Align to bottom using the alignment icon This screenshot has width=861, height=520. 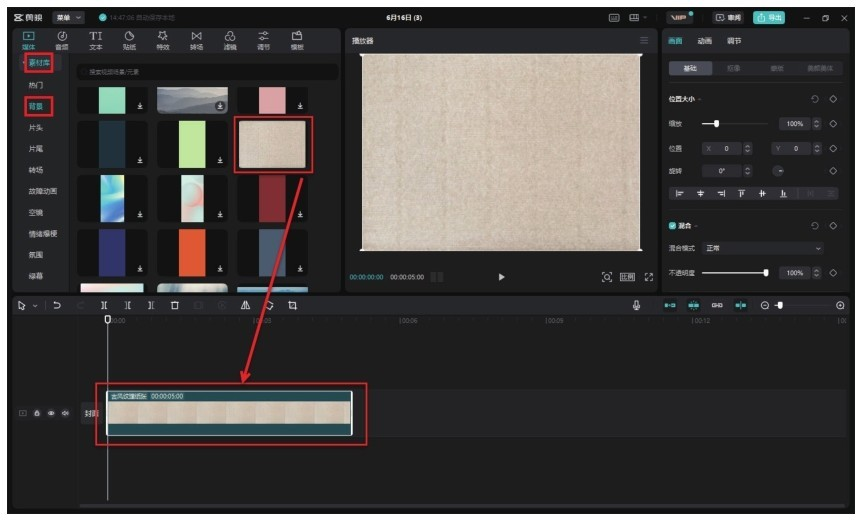point(783,193)
